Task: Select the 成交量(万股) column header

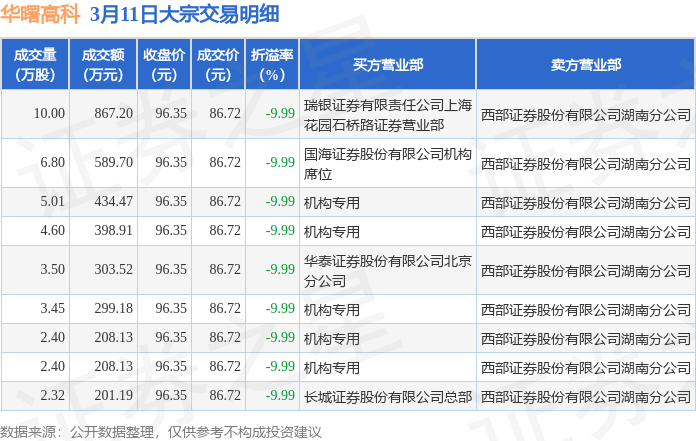Action: pyautogui.click(x=35, y=64)
